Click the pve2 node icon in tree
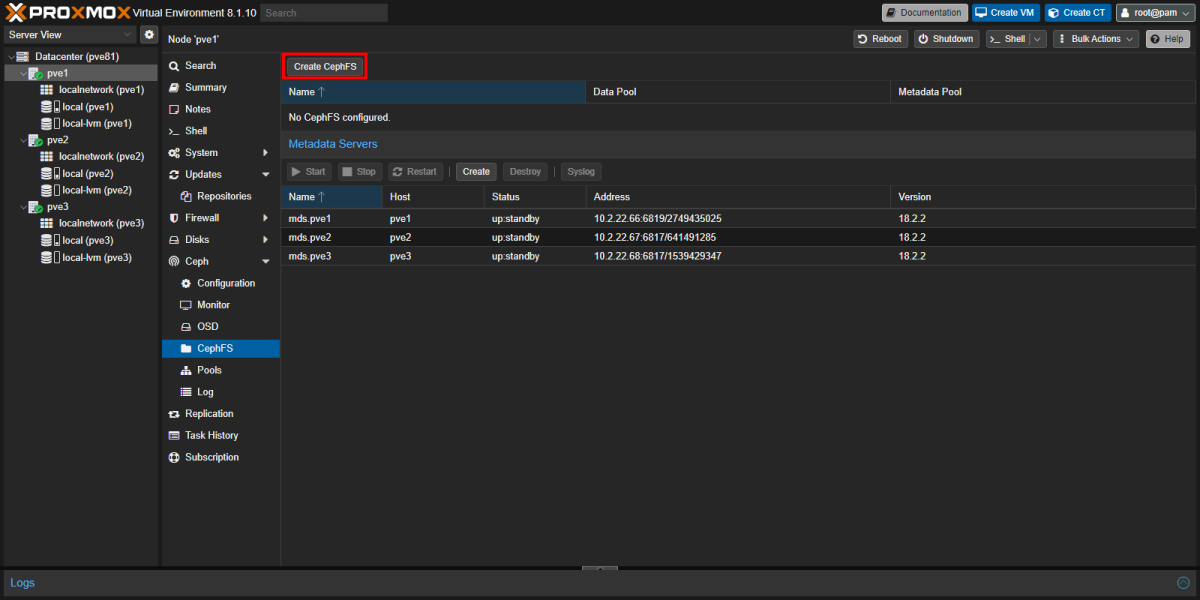Image resolution: width=1200 pixels, height=600 pixels. pos(35,141)
